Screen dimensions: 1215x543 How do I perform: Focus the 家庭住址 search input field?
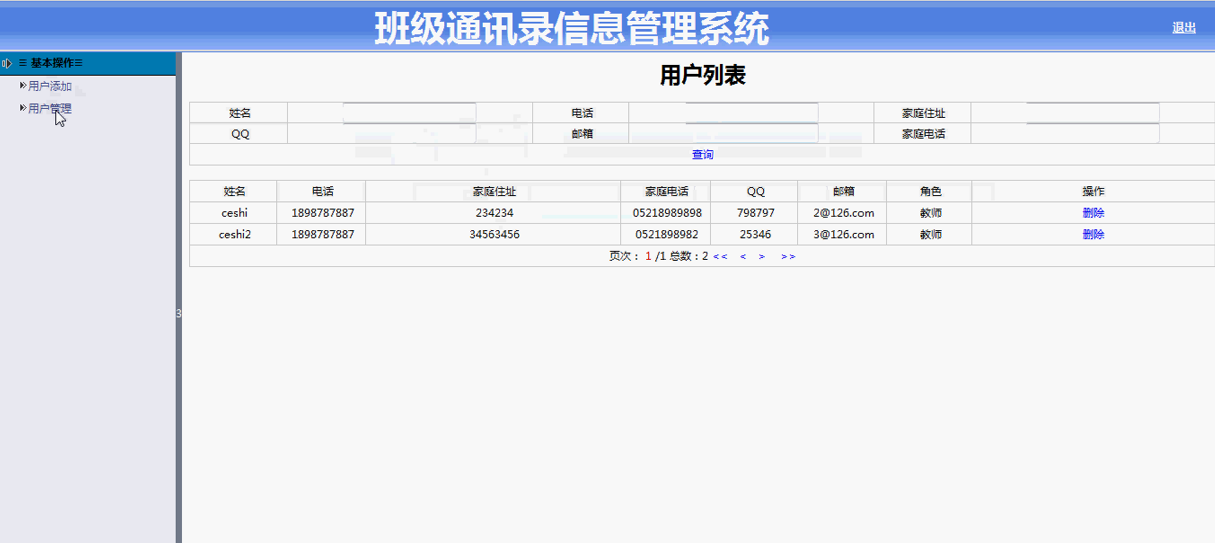coord(1093,113)
